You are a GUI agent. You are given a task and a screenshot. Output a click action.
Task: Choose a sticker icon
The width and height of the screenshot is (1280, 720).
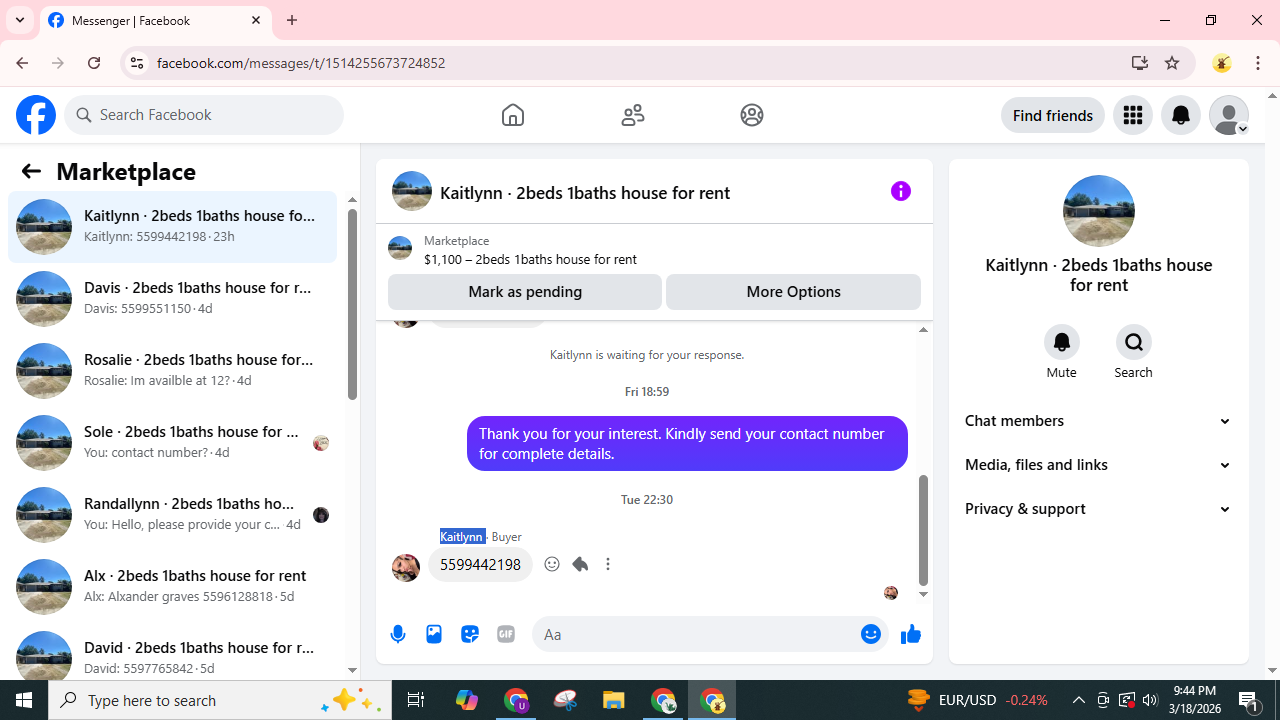[470, 634]
